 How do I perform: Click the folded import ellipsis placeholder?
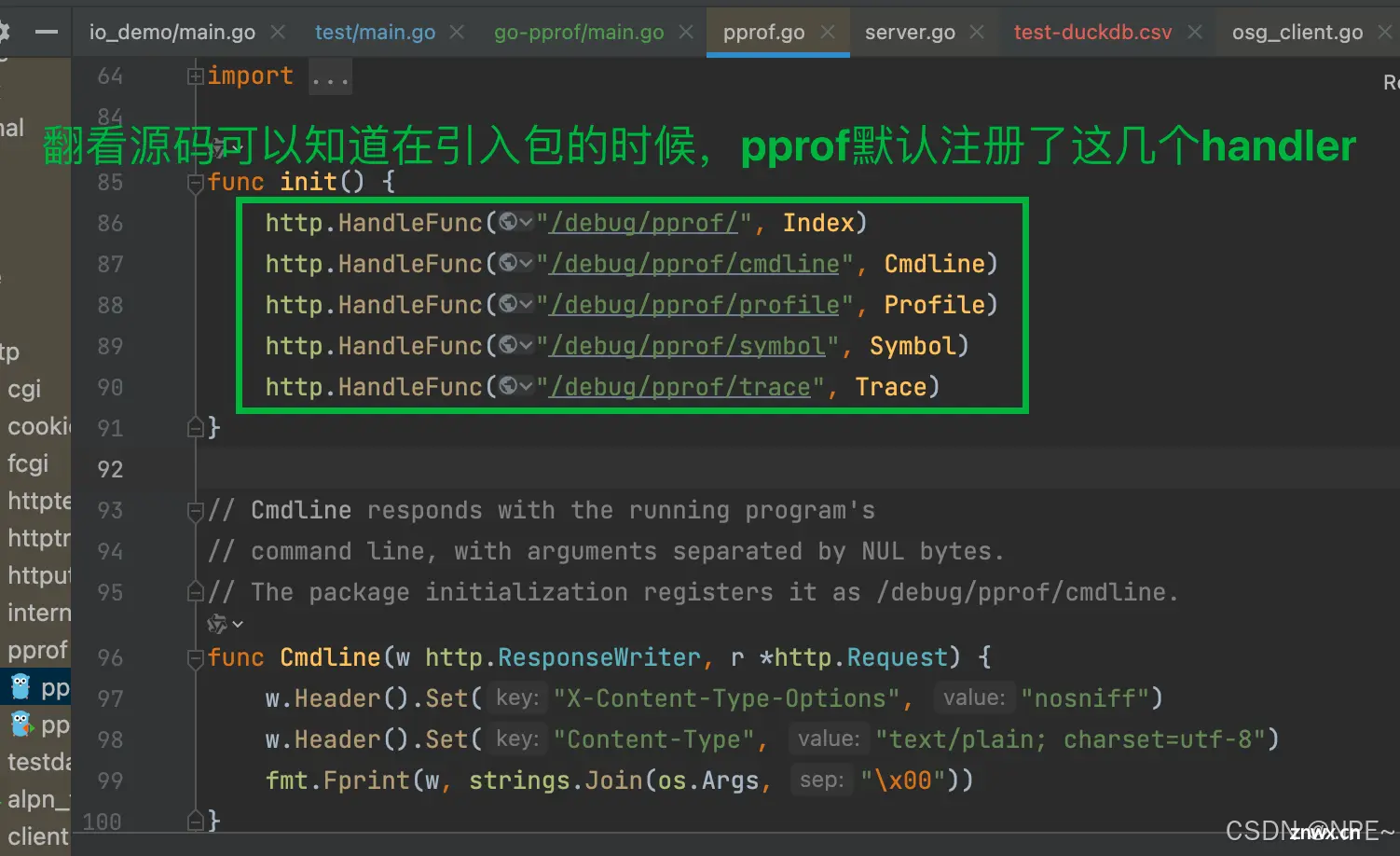coord(331,77)
